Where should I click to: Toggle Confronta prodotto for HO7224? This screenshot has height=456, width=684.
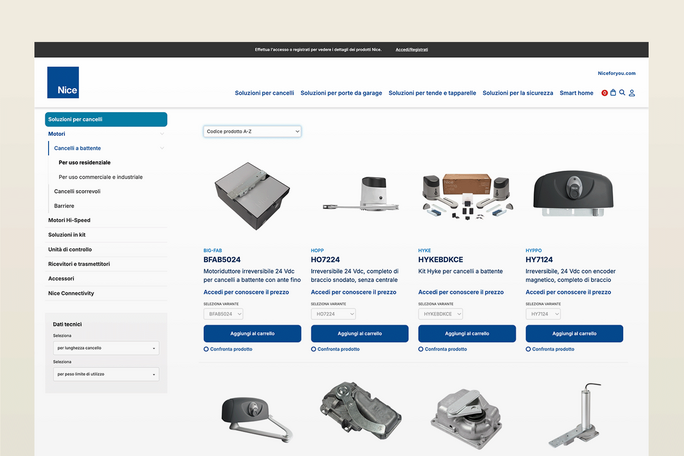(314, 349)
